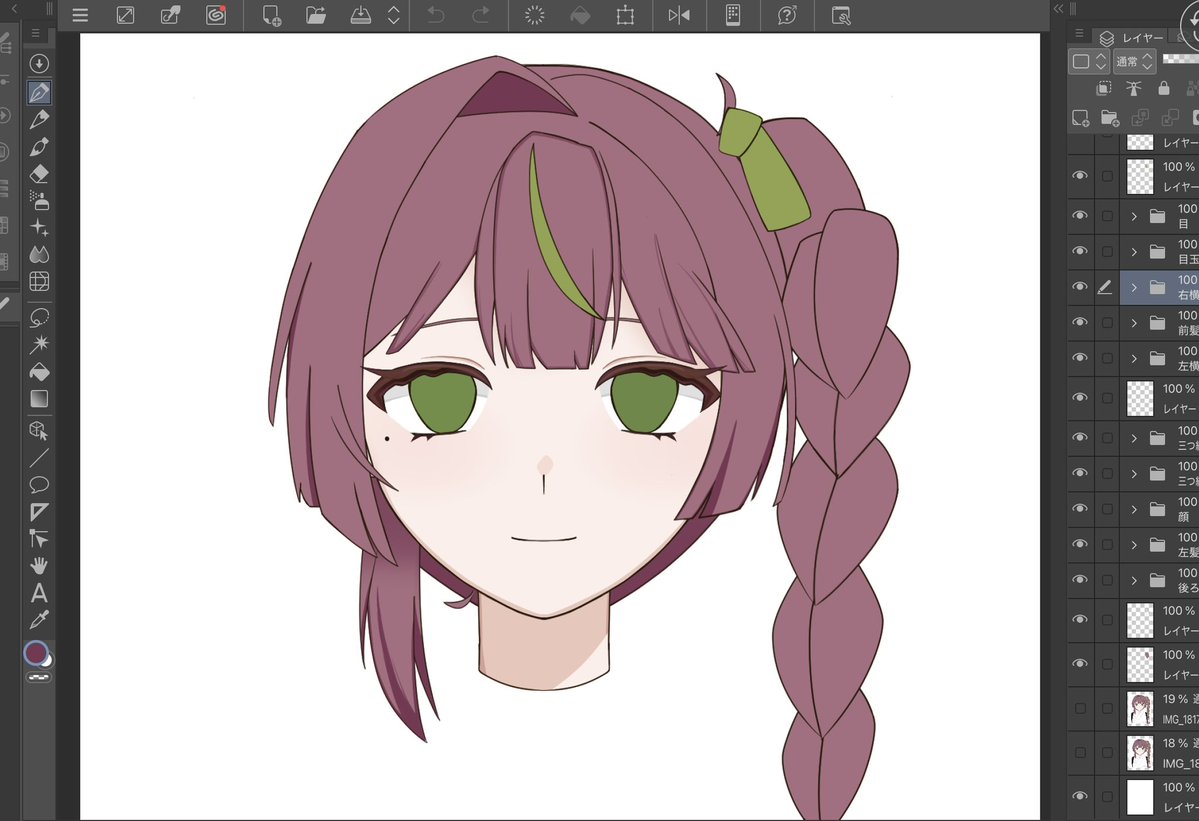Viewport: 1199px width, 821px height.
Task: Click the Open file folder icon
Action: pos(316,15)
